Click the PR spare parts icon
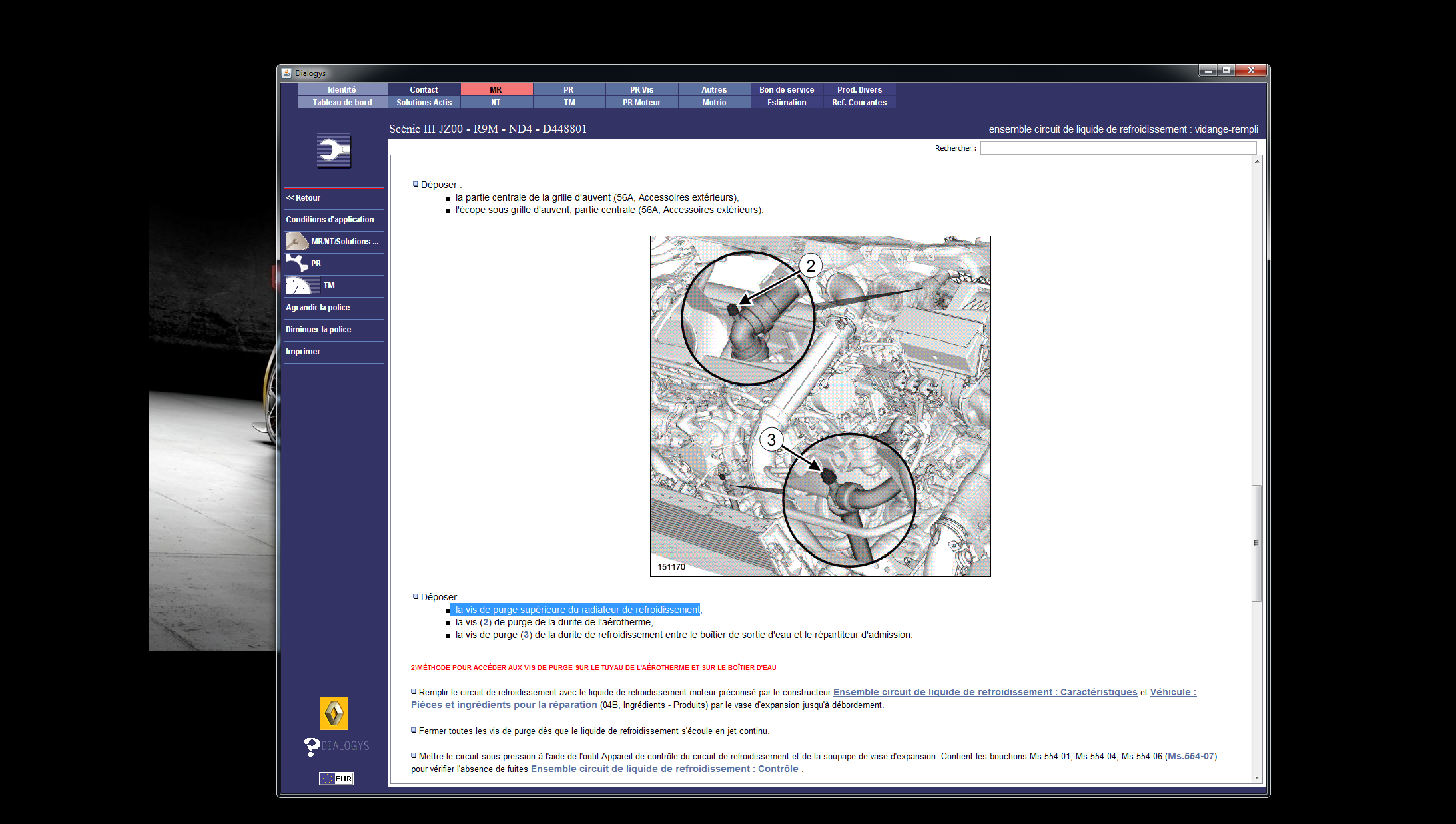This screenshot has width=1456, height=824. [296, 264]
